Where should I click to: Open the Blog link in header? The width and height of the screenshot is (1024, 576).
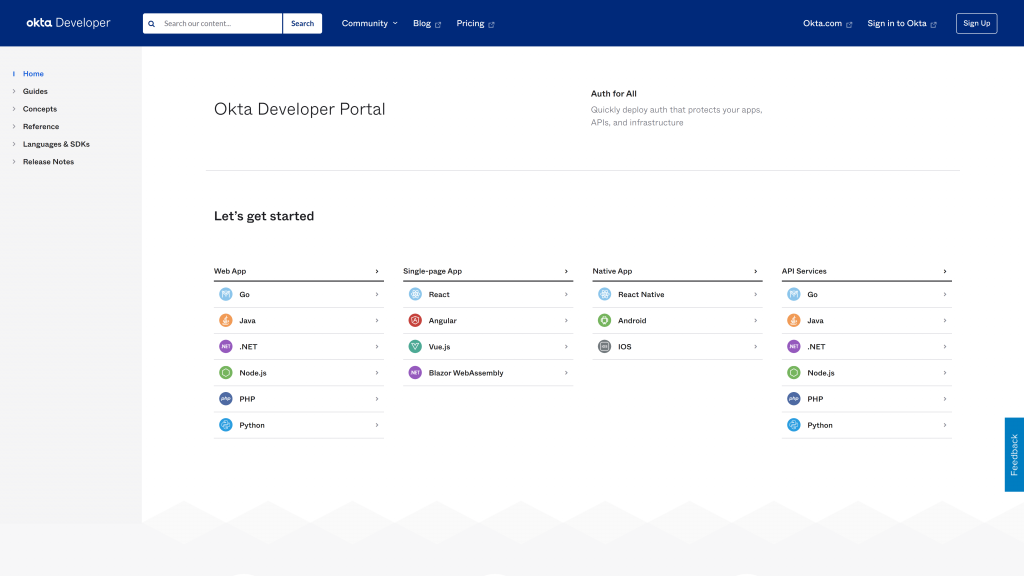pos(427,23)
